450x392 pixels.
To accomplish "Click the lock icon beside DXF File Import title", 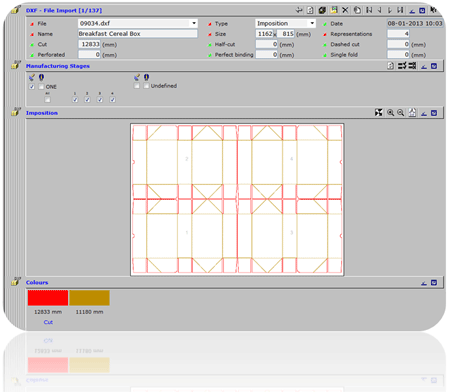I will click(15, 9).
